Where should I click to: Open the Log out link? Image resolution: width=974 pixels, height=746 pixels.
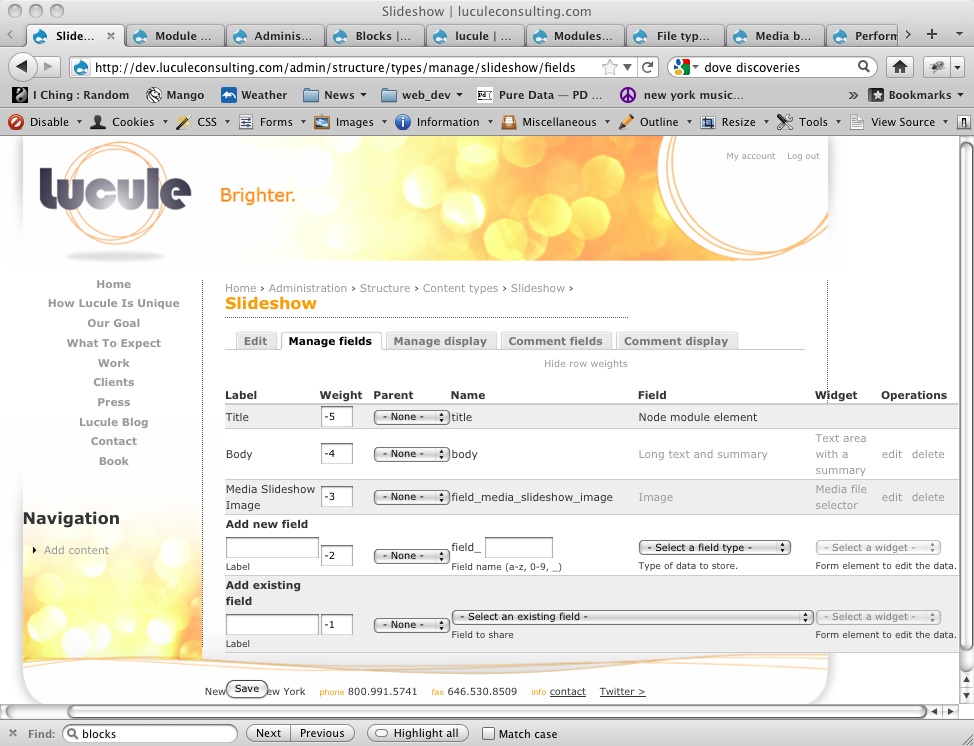[803, 157]
